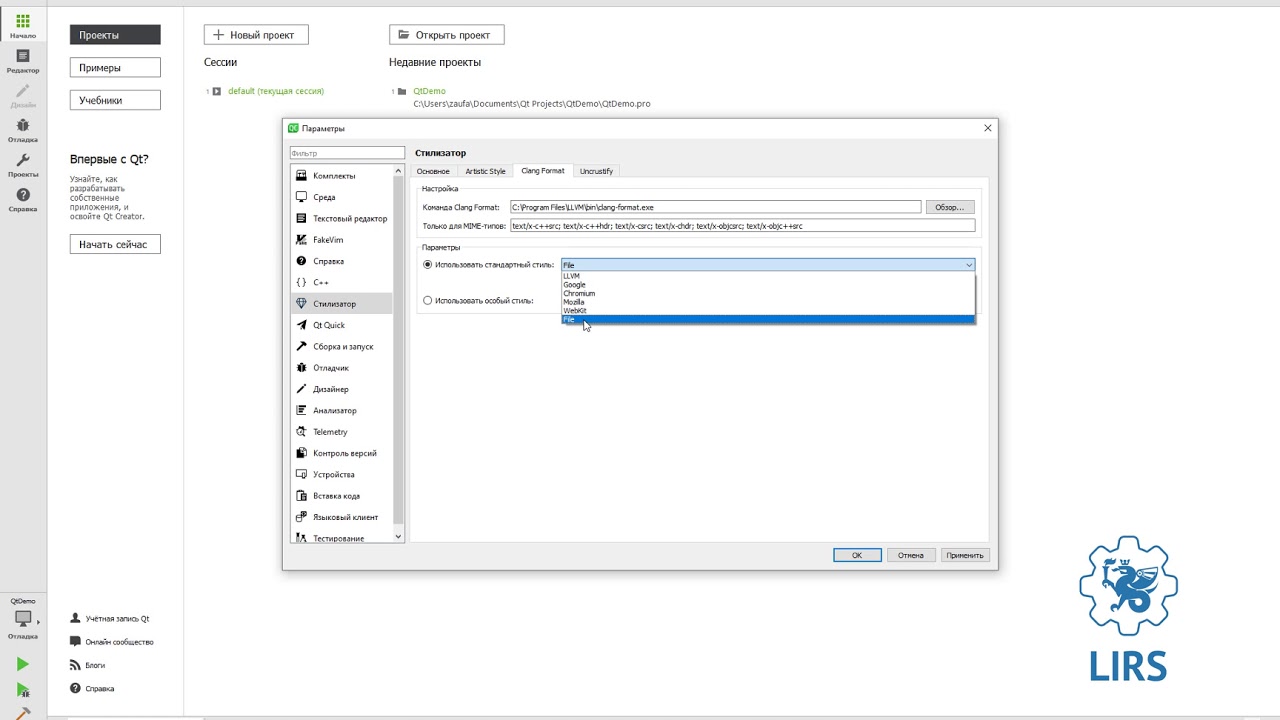Open the FakeVim settings category
1280x720 pixels.
(x=342, y=240)
